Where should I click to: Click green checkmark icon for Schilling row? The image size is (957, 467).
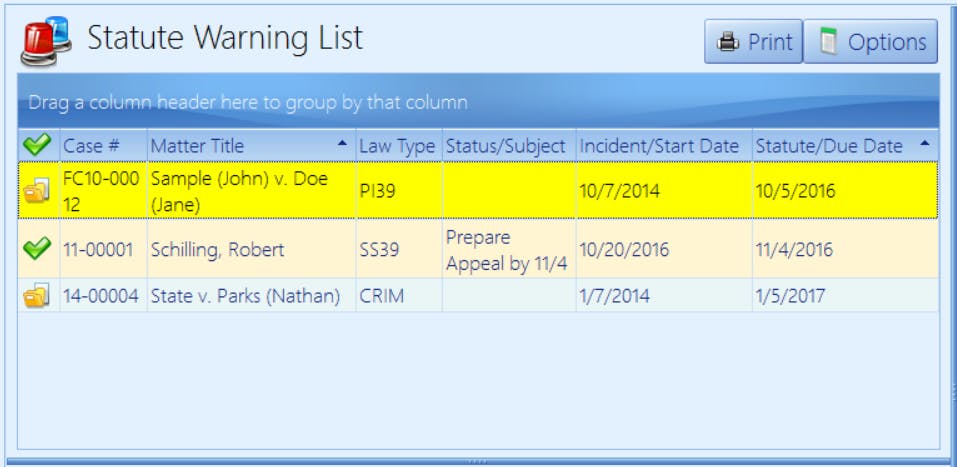pyautogui.click(x=37, y=250)
